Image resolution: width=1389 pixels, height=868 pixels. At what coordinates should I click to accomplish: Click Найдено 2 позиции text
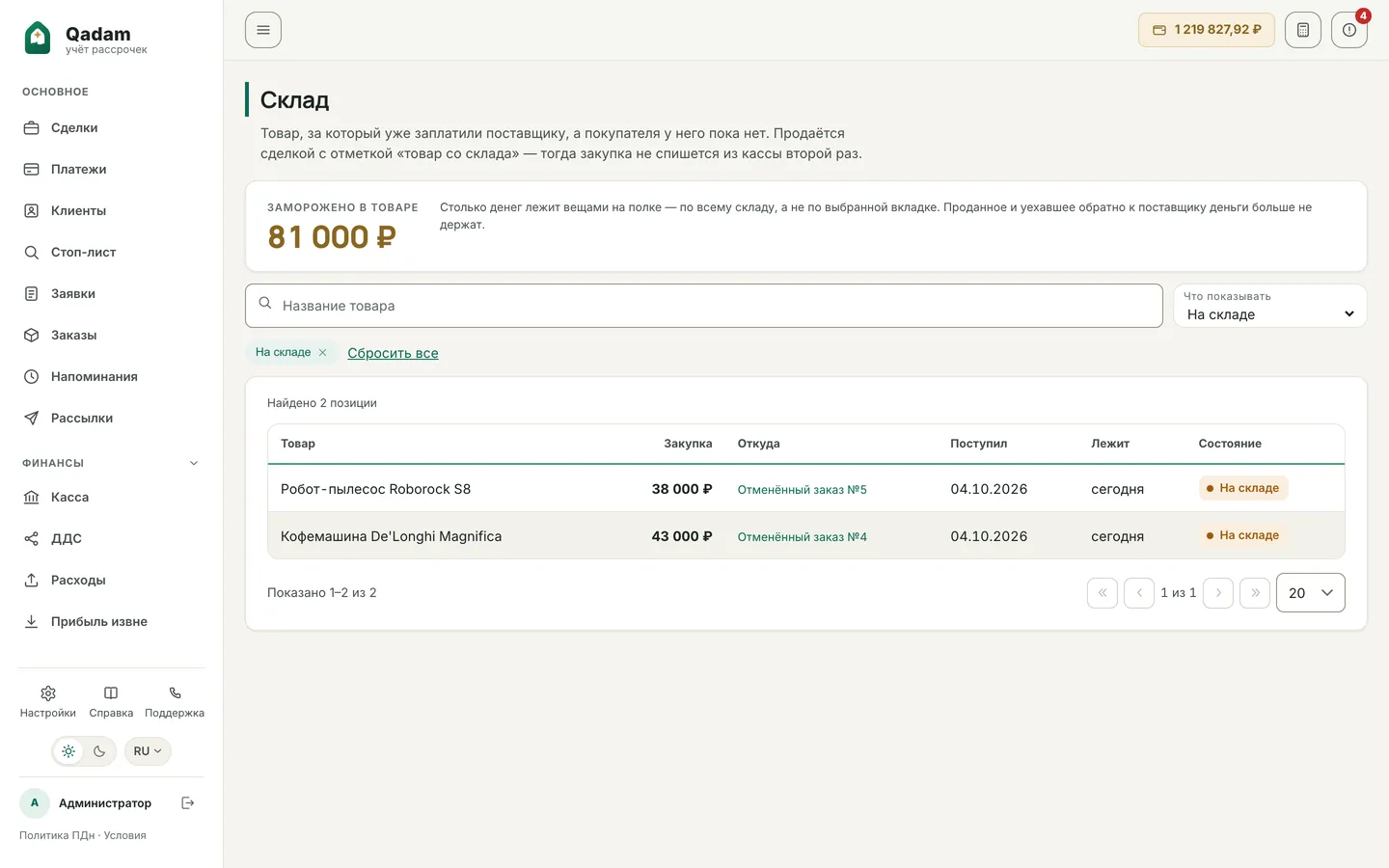tap(322, 403)
